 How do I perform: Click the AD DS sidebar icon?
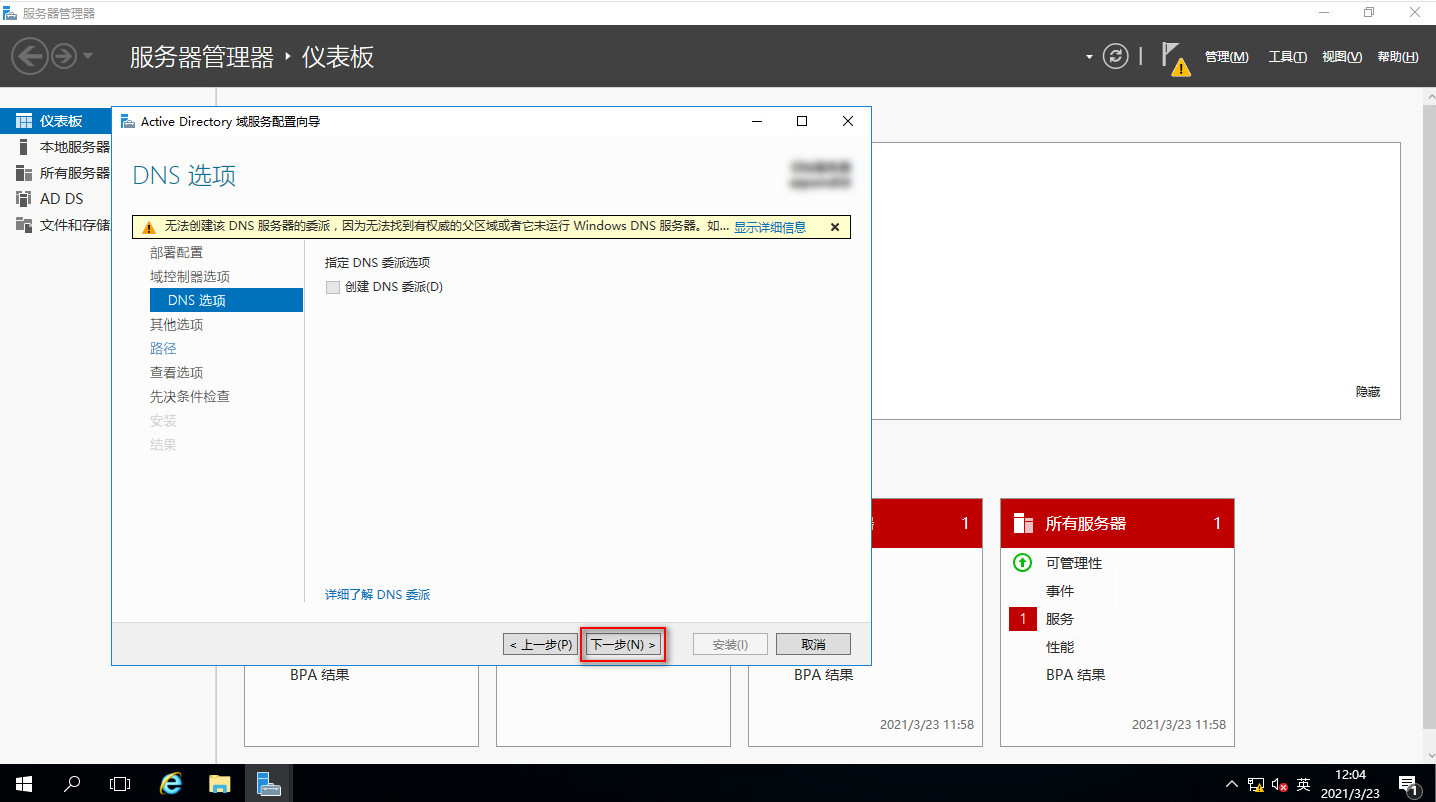(x=24, y=199)
